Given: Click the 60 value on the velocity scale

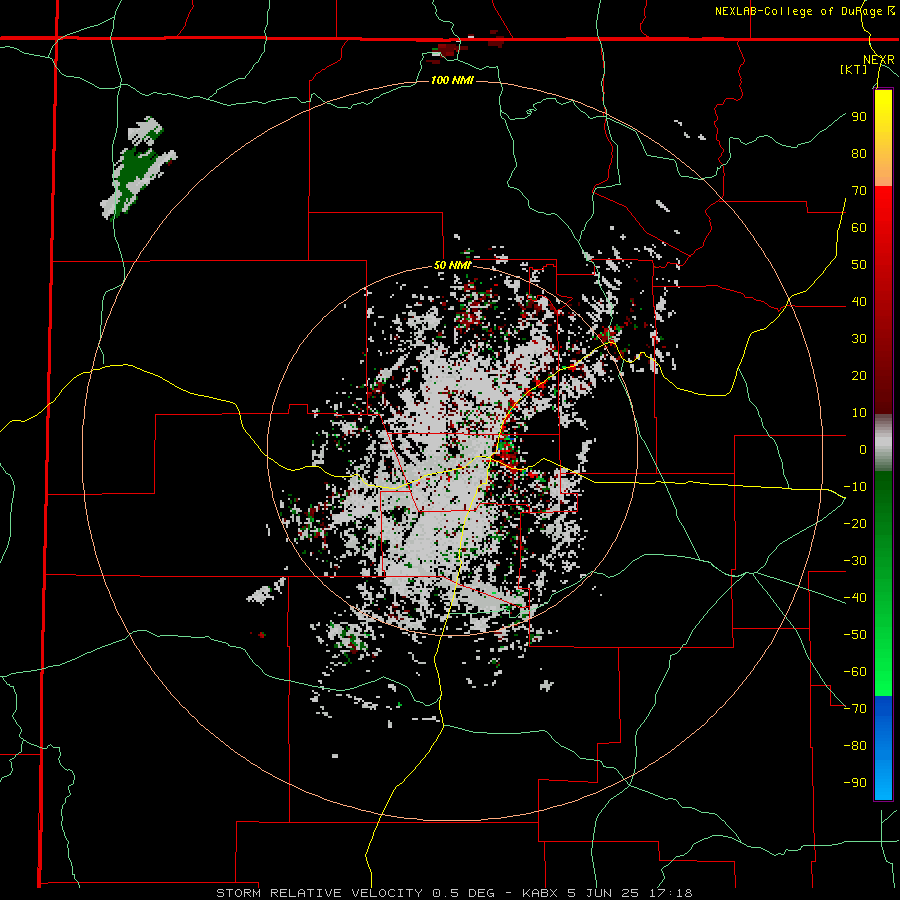Looking at the screenshot, I should click(859, 228).
